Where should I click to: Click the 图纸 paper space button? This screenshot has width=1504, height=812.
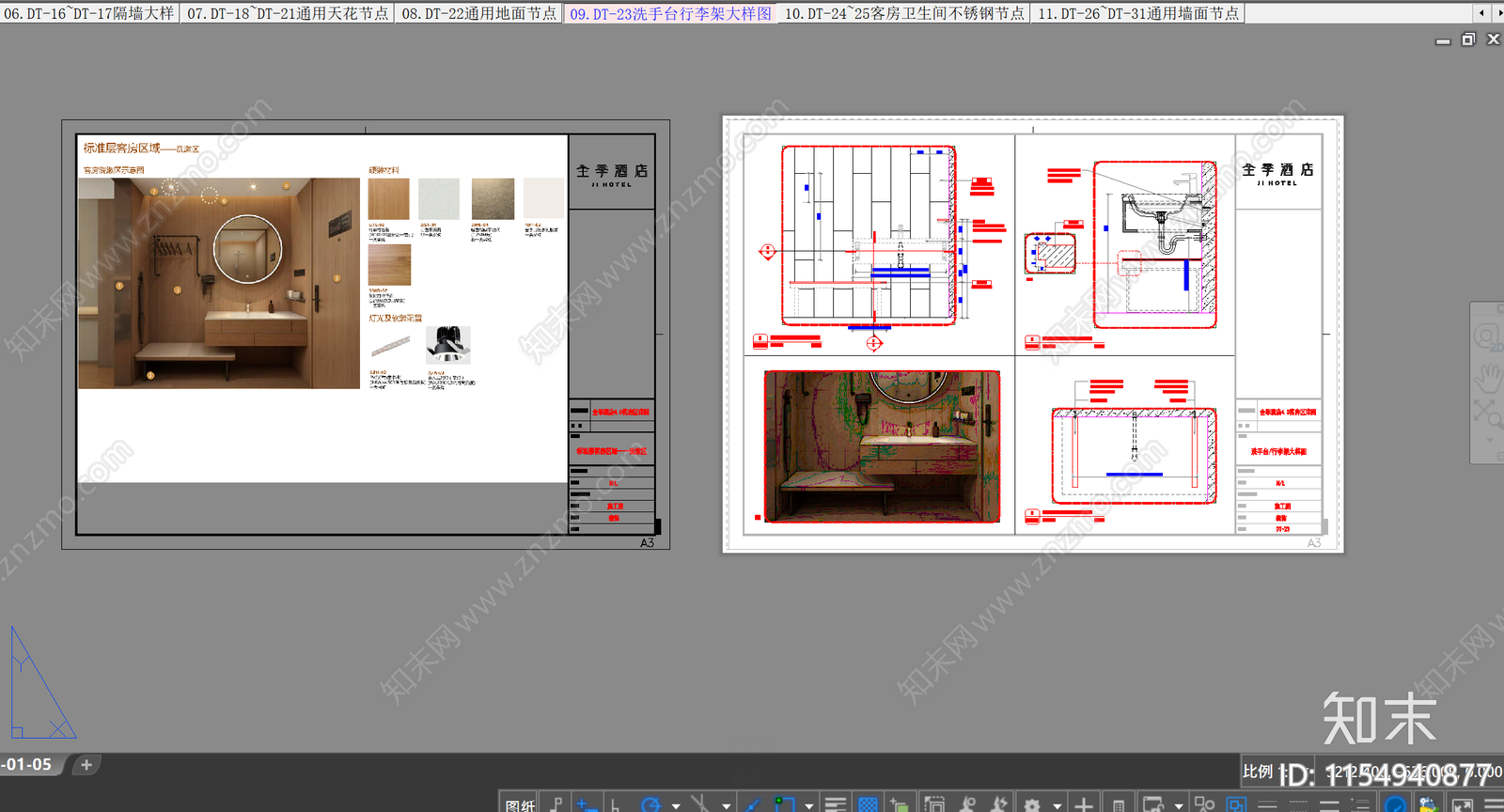[x=520, y=804]
